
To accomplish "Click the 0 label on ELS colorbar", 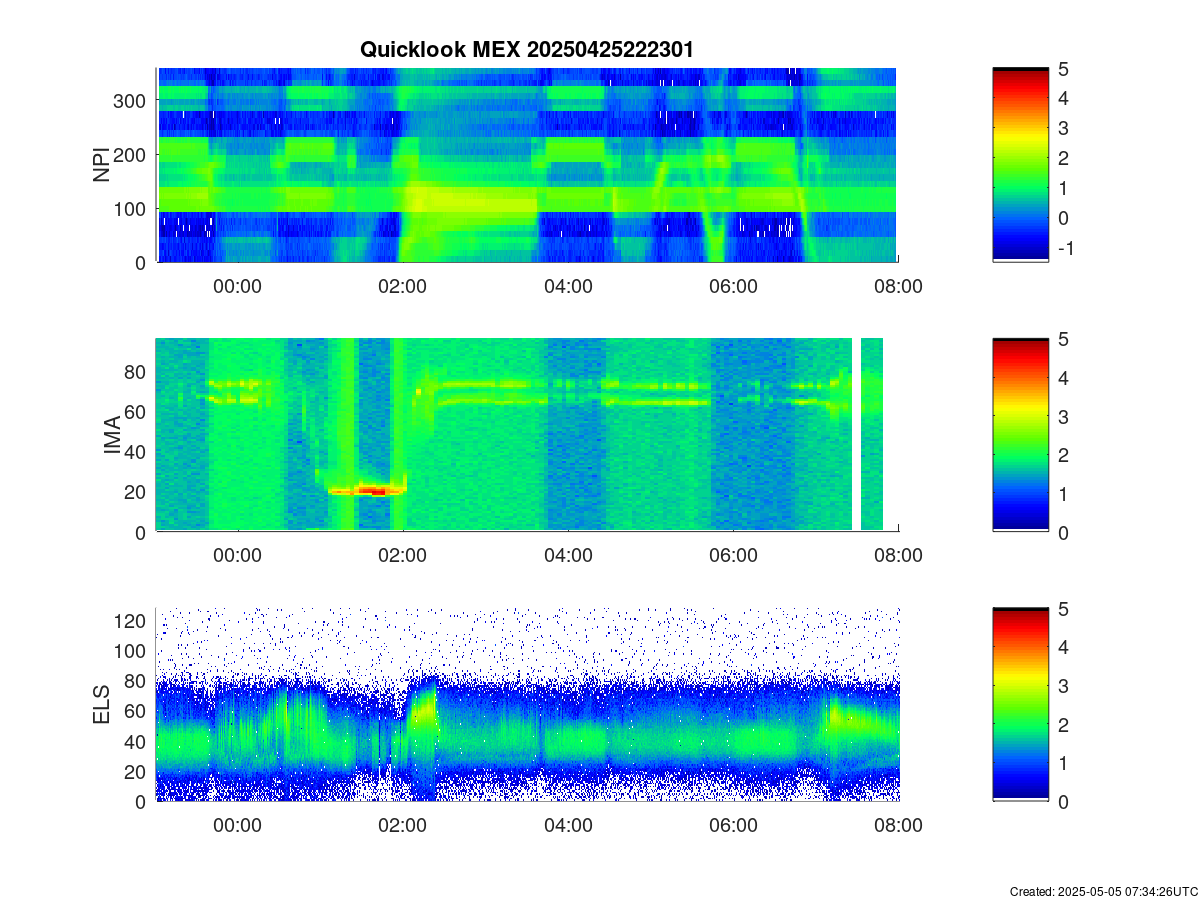I will pyautogui.click(x=1064, y=801).
